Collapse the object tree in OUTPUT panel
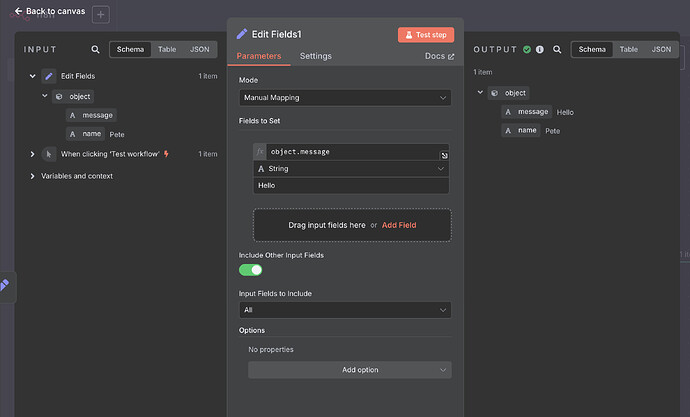 point(480,92)
